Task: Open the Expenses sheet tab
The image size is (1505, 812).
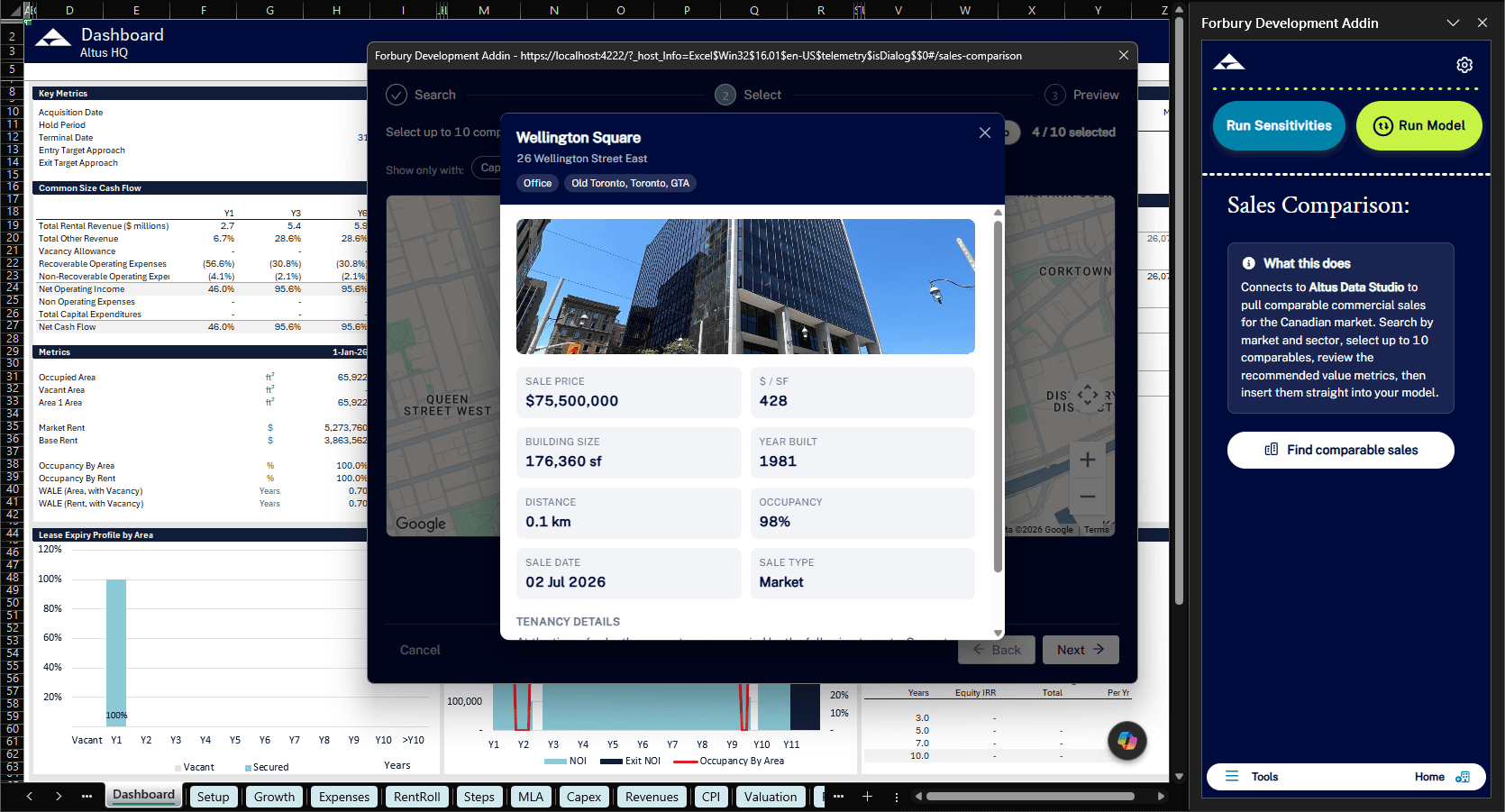Action: 344,797
